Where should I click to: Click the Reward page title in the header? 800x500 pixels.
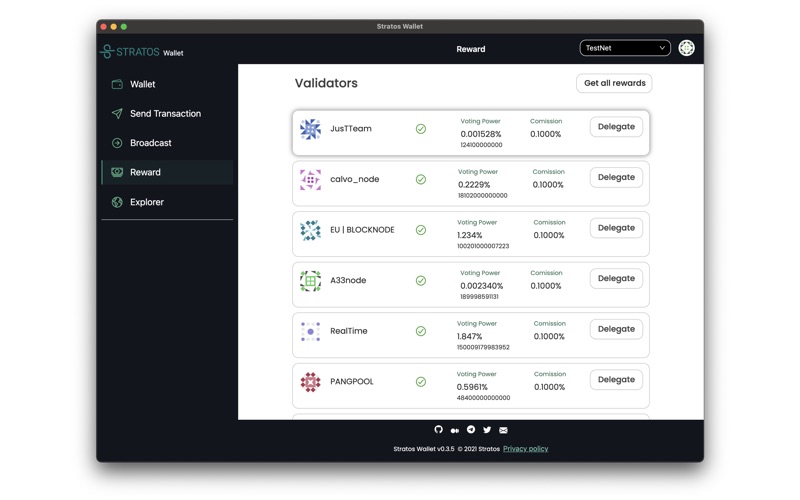tap(470, 49)
